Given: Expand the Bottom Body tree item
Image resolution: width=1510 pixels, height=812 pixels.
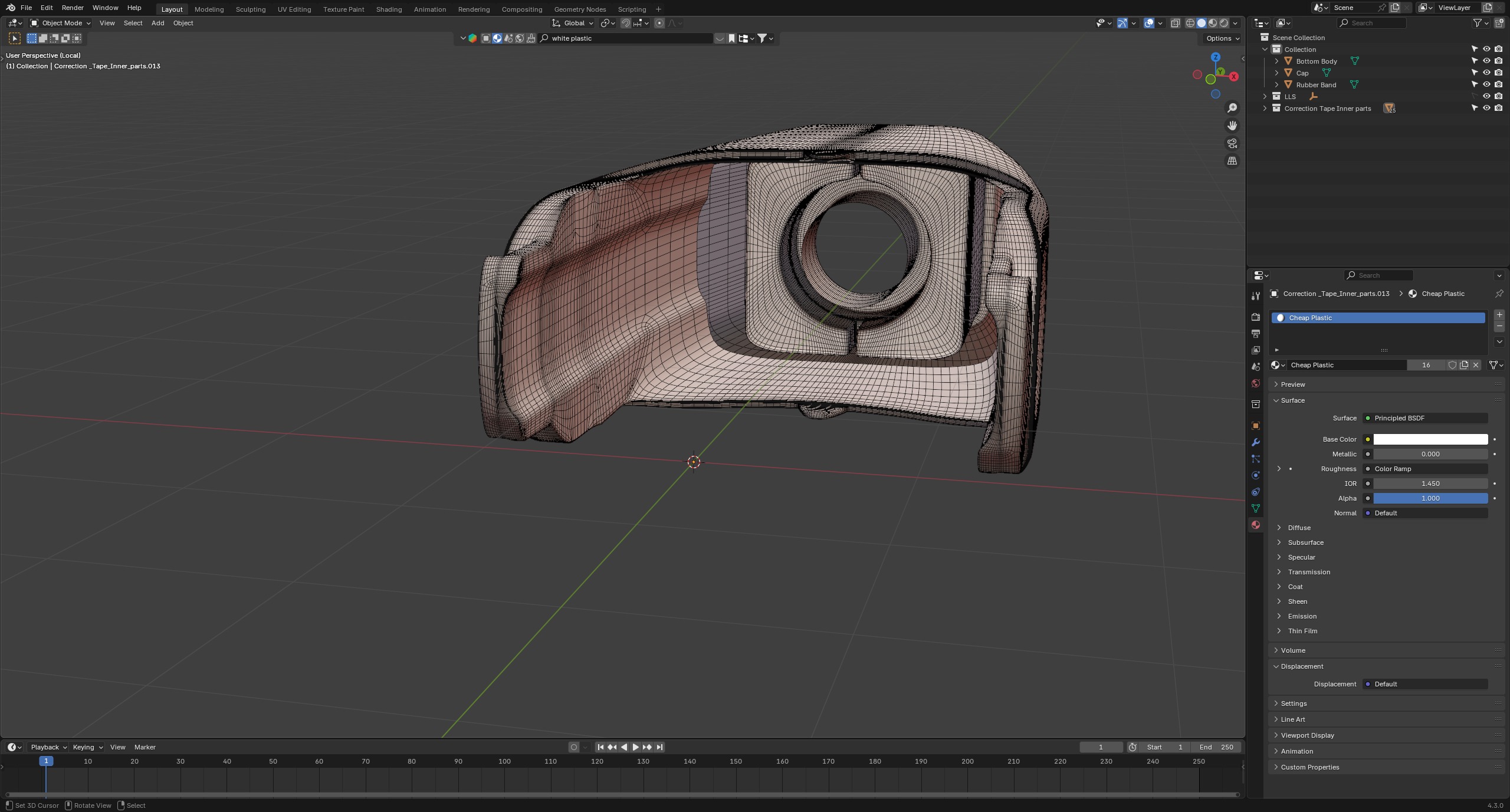Looking at the screenshot, I should point(1276,61).
